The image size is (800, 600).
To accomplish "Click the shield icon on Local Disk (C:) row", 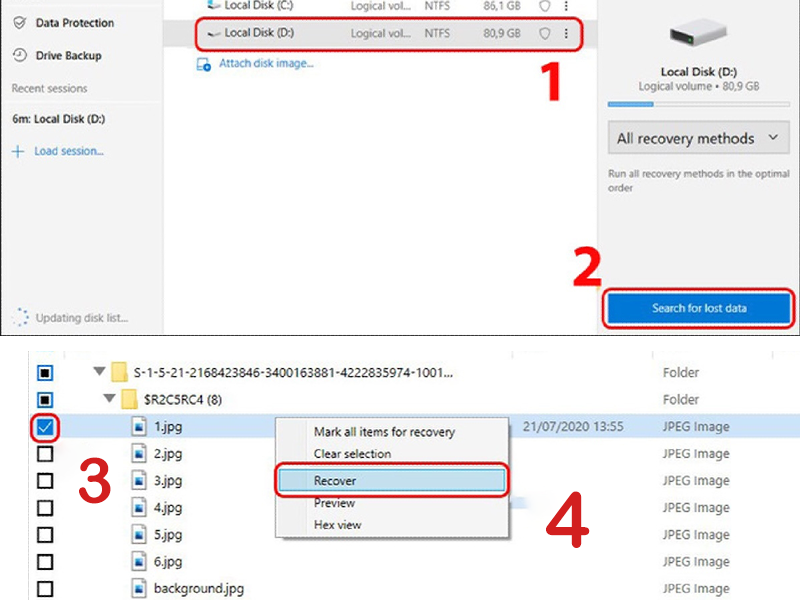I will pyautogui.click(x=545, y=5).
